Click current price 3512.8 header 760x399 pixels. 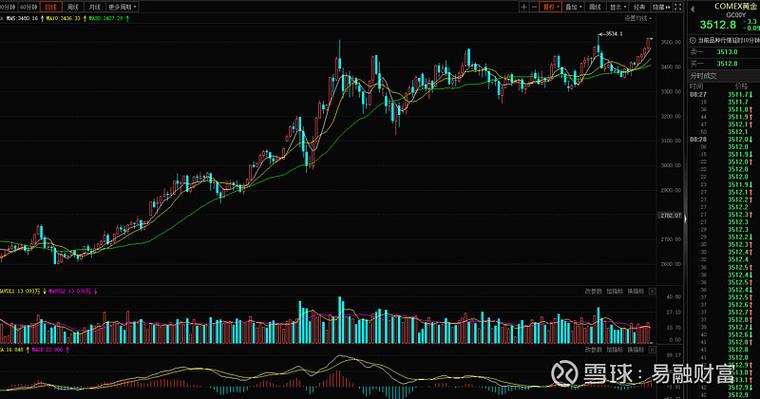coord(717,24)
